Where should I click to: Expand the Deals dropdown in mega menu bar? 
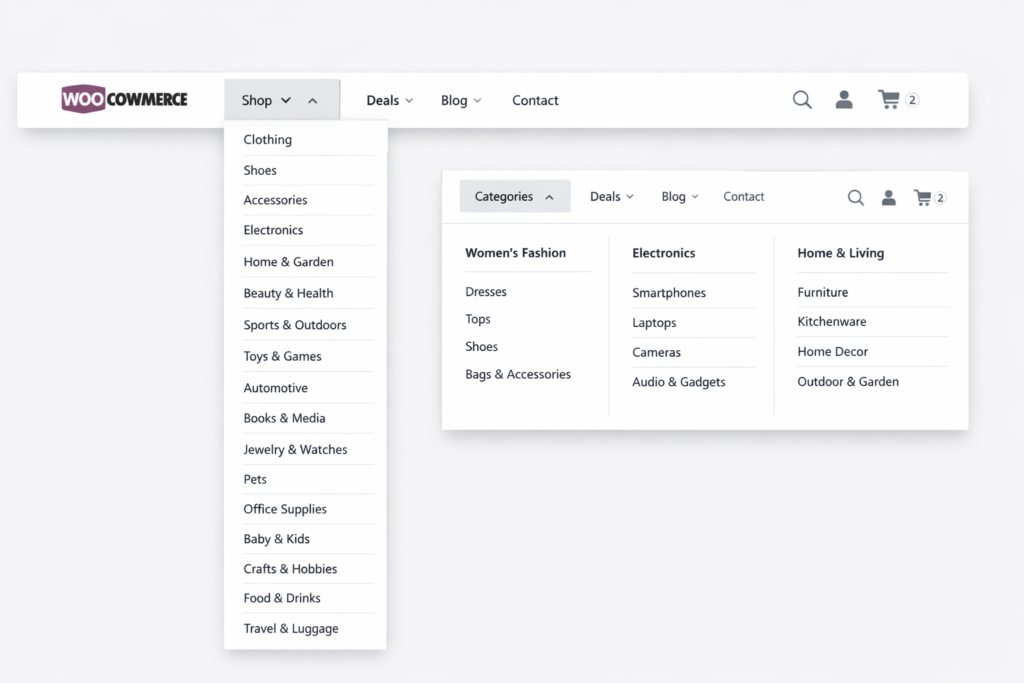coord(611,197)
